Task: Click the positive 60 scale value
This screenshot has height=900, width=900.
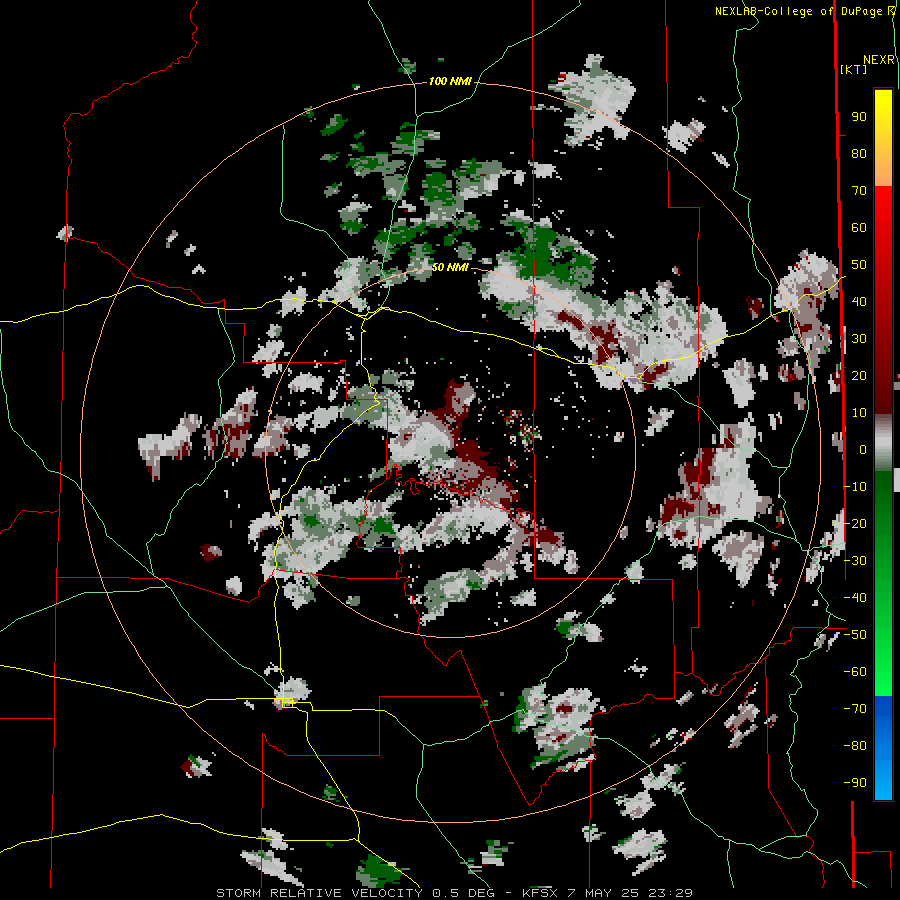Action: click(859, 228)
